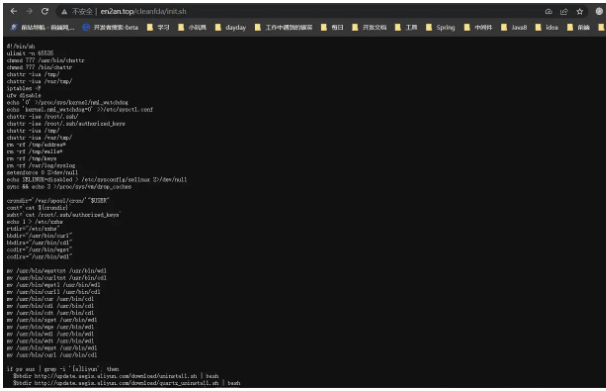Image resolution: width=606 pixels, height=391 pixels.
Task: Bookmark this page with the star icon
Action: [579, 12]
